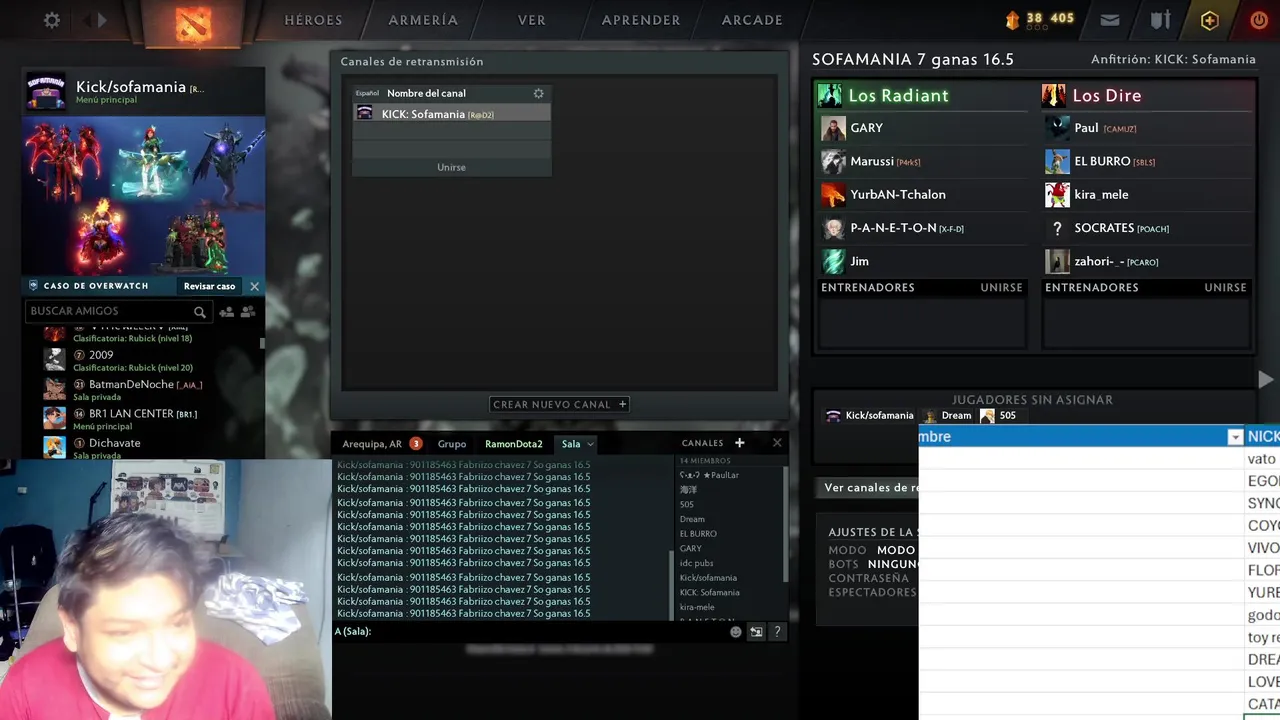
Task: Click Unirse under the channel list
Action: coord(452,167)
